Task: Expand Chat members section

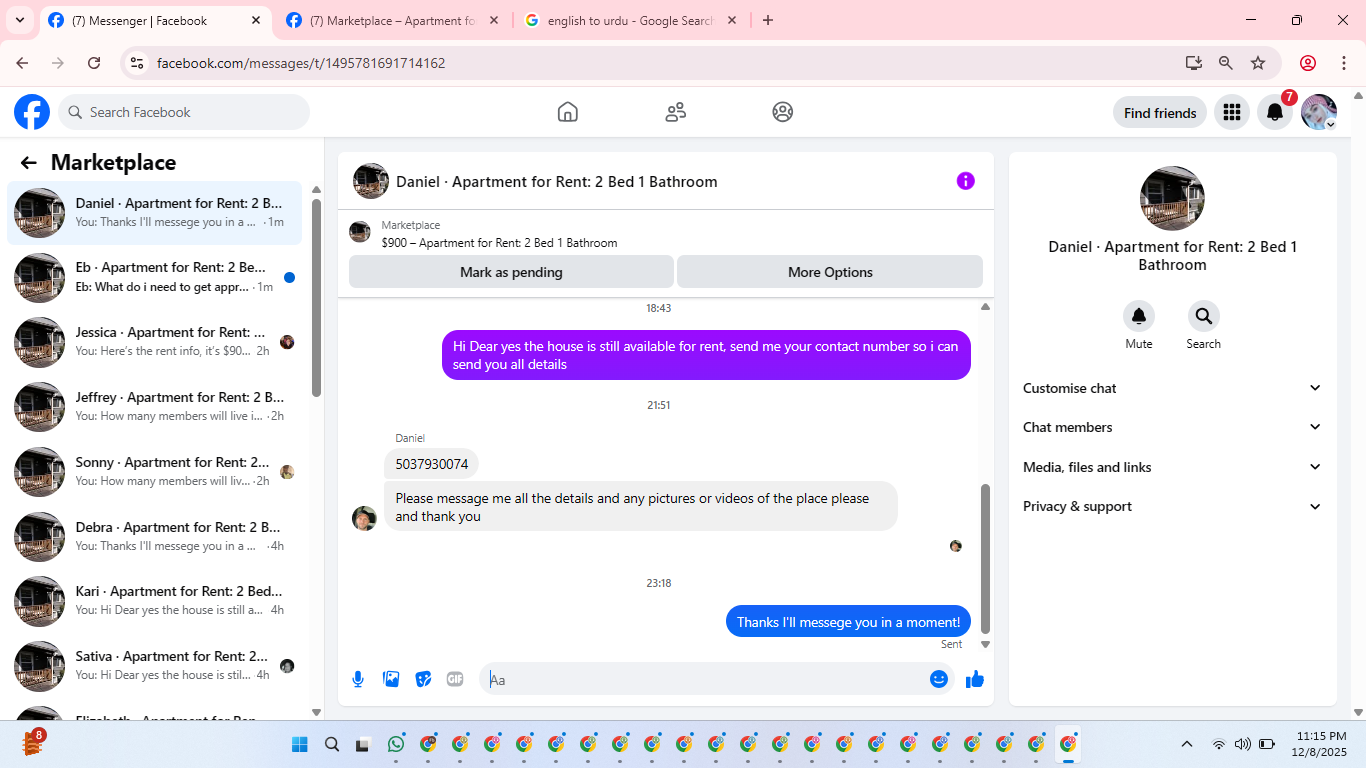Action: 1172,427
